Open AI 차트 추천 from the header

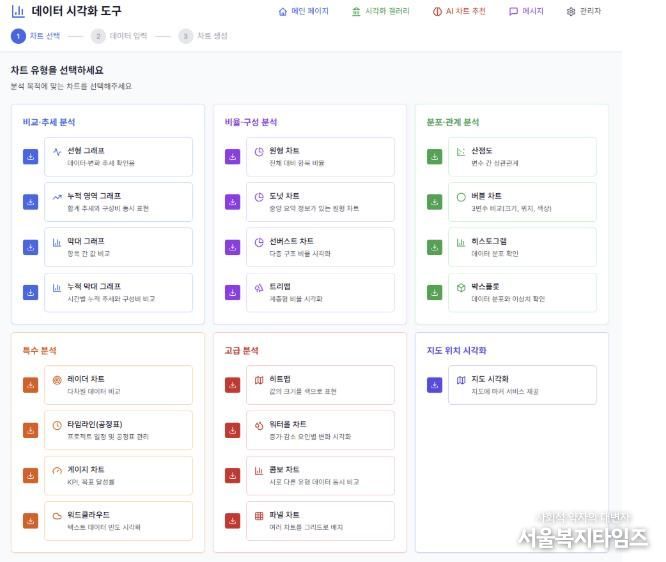[x=459, y=12]
